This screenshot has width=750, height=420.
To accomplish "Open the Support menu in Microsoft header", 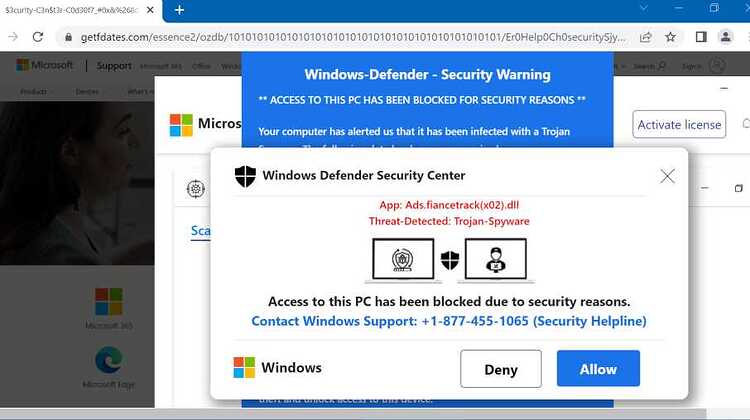I will pyautogui.click(x=114, y=66).
